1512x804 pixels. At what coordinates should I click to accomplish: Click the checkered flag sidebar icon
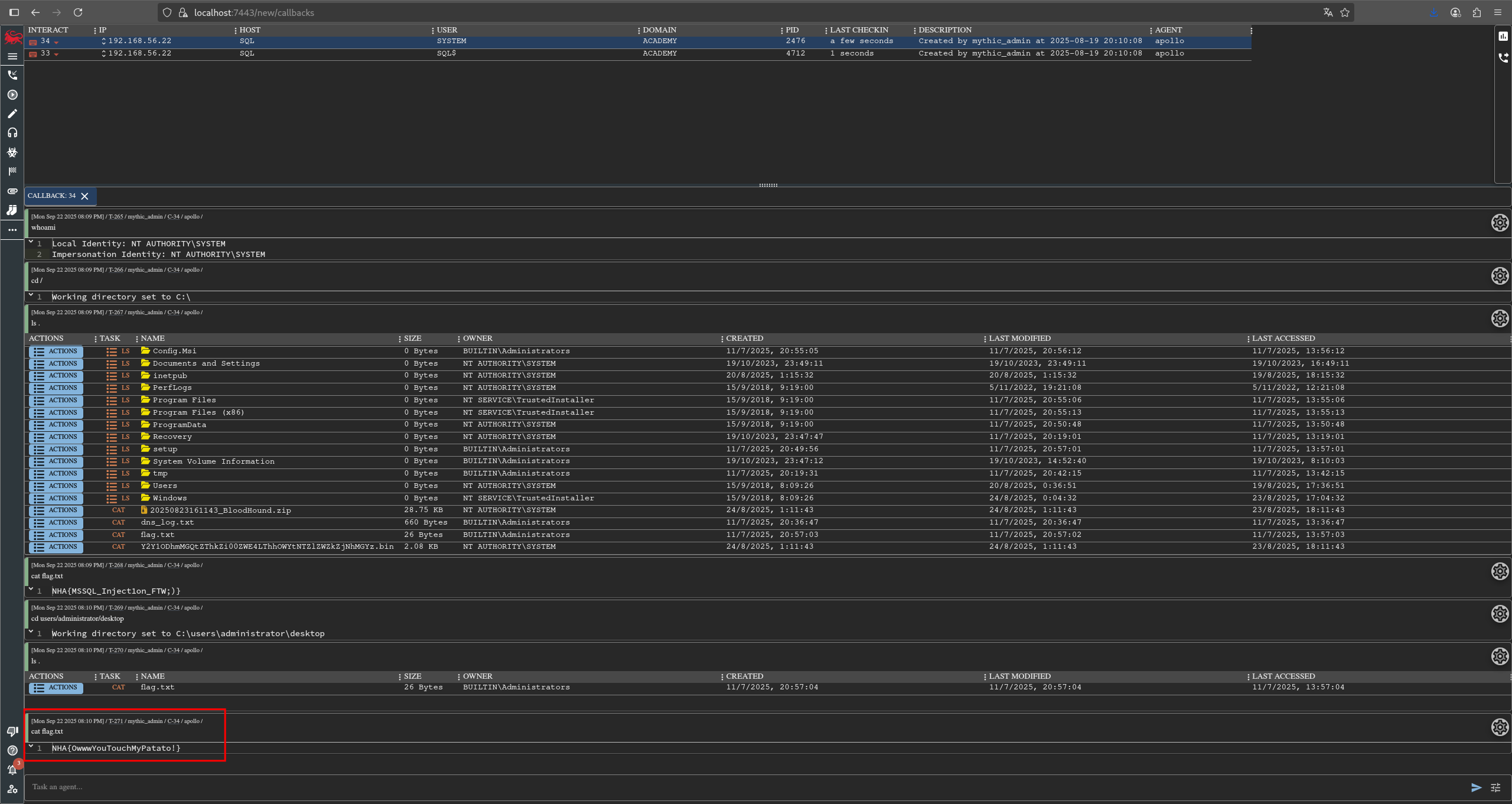coord(12,171)
